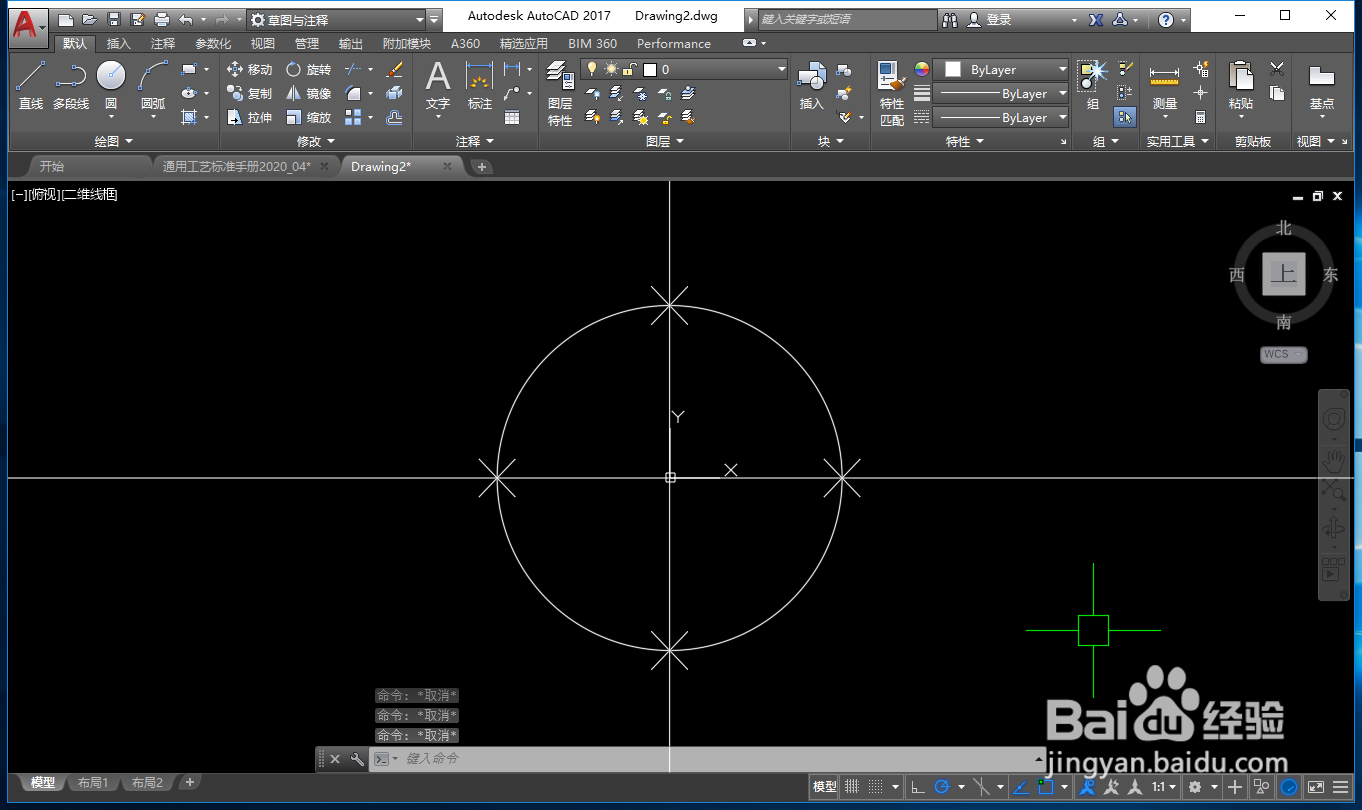Screen dimensions: 1362x810
Task: Toggle object snap tracking in status bar
Action: tap(1019, 787)
